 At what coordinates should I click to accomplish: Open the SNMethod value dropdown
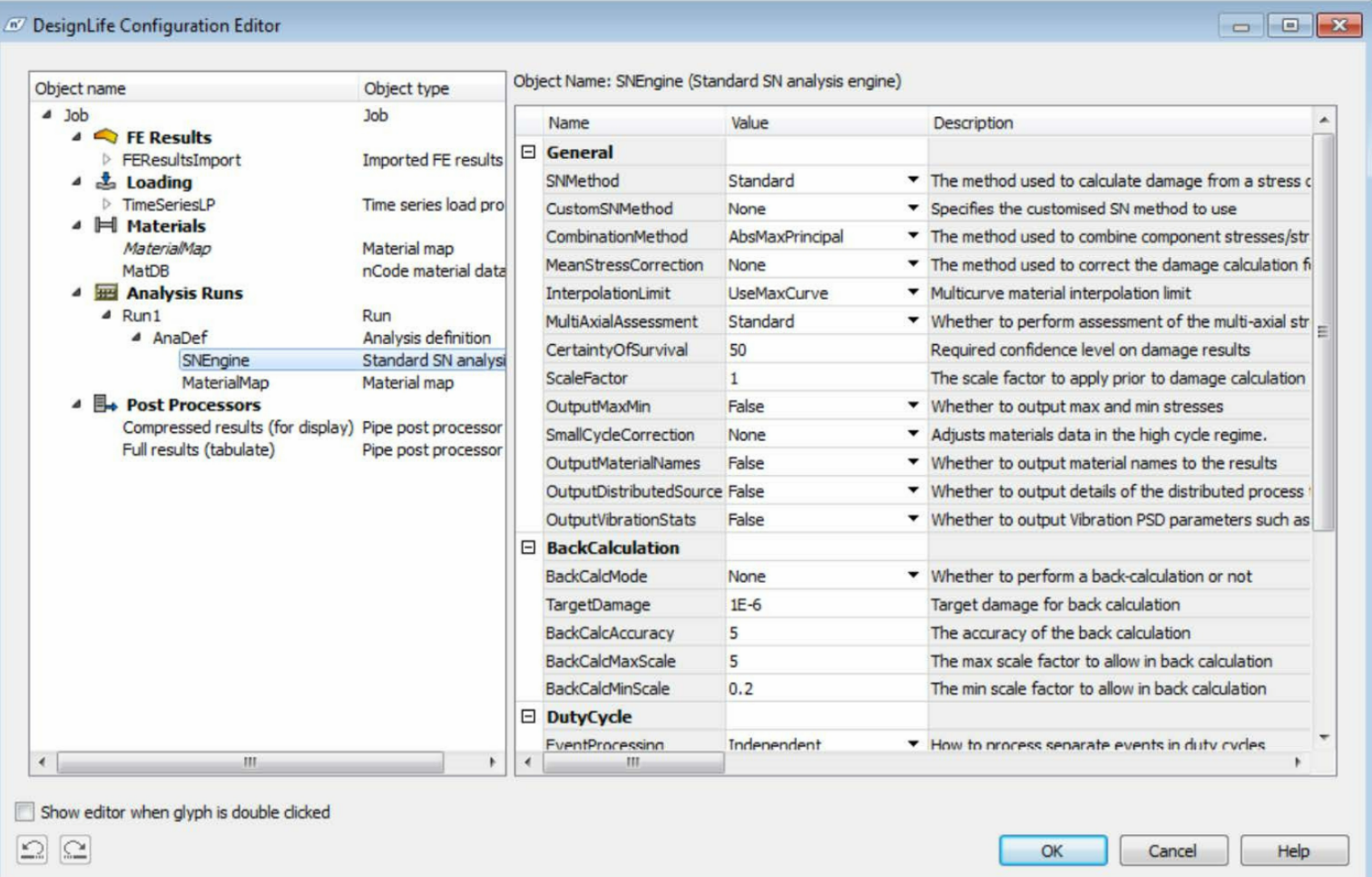pos(913,181)
